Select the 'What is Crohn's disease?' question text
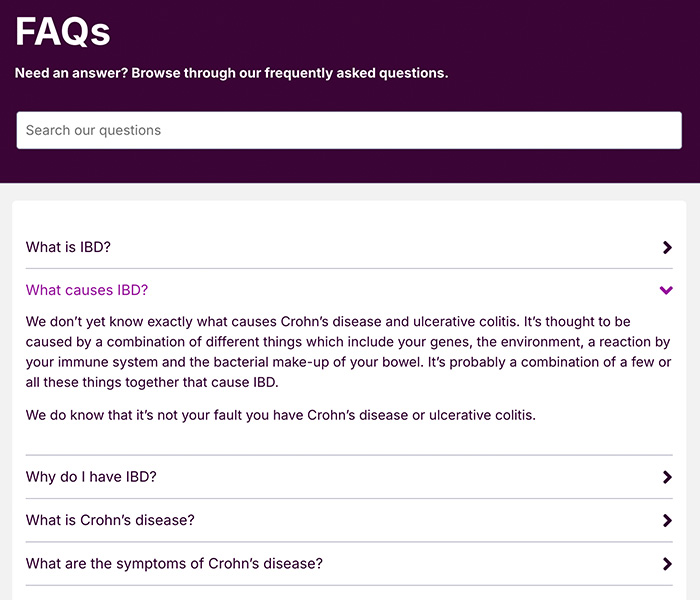Image resolution: width=700 pixels, height=600 pixels. click(x=110, y=521)
